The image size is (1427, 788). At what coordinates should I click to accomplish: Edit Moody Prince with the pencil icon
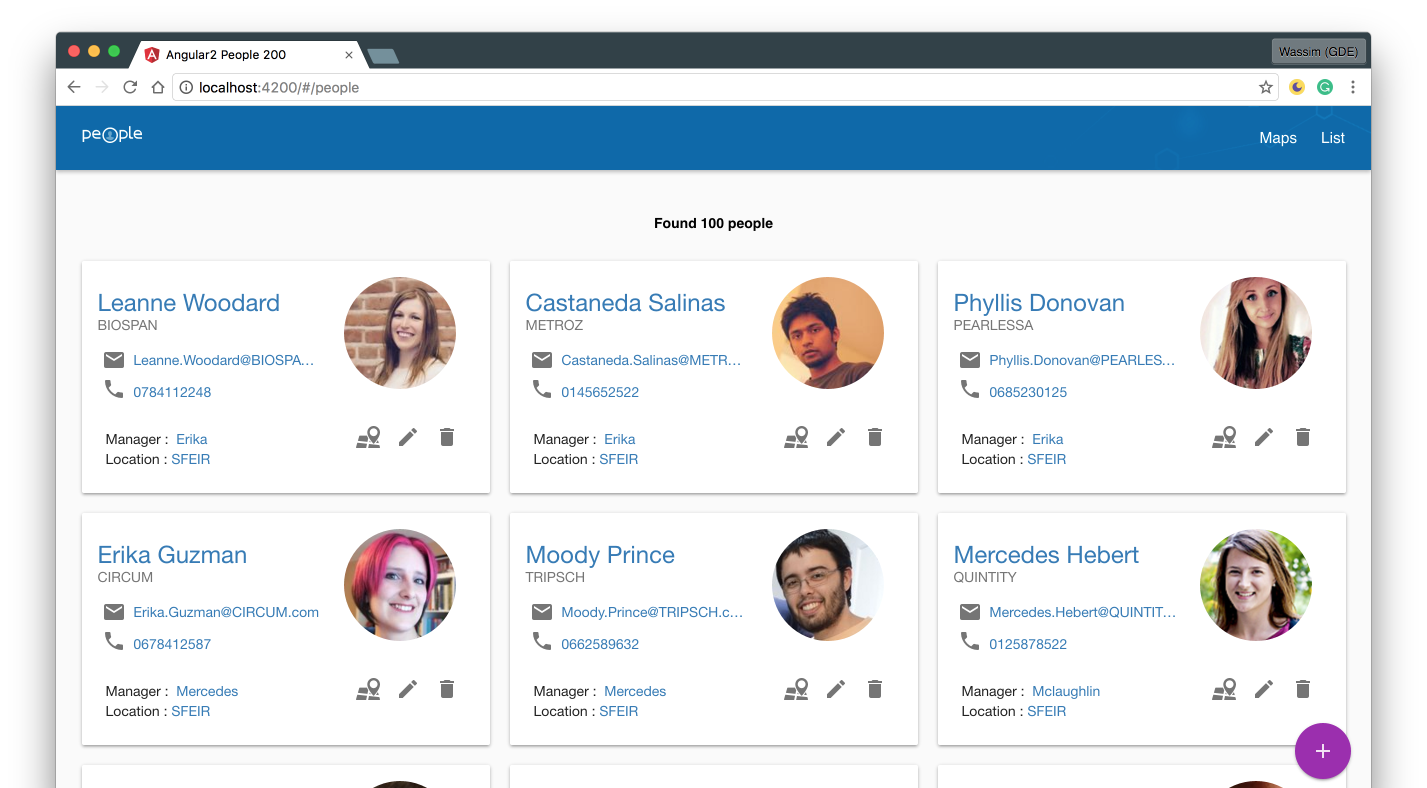pos(836,689)
